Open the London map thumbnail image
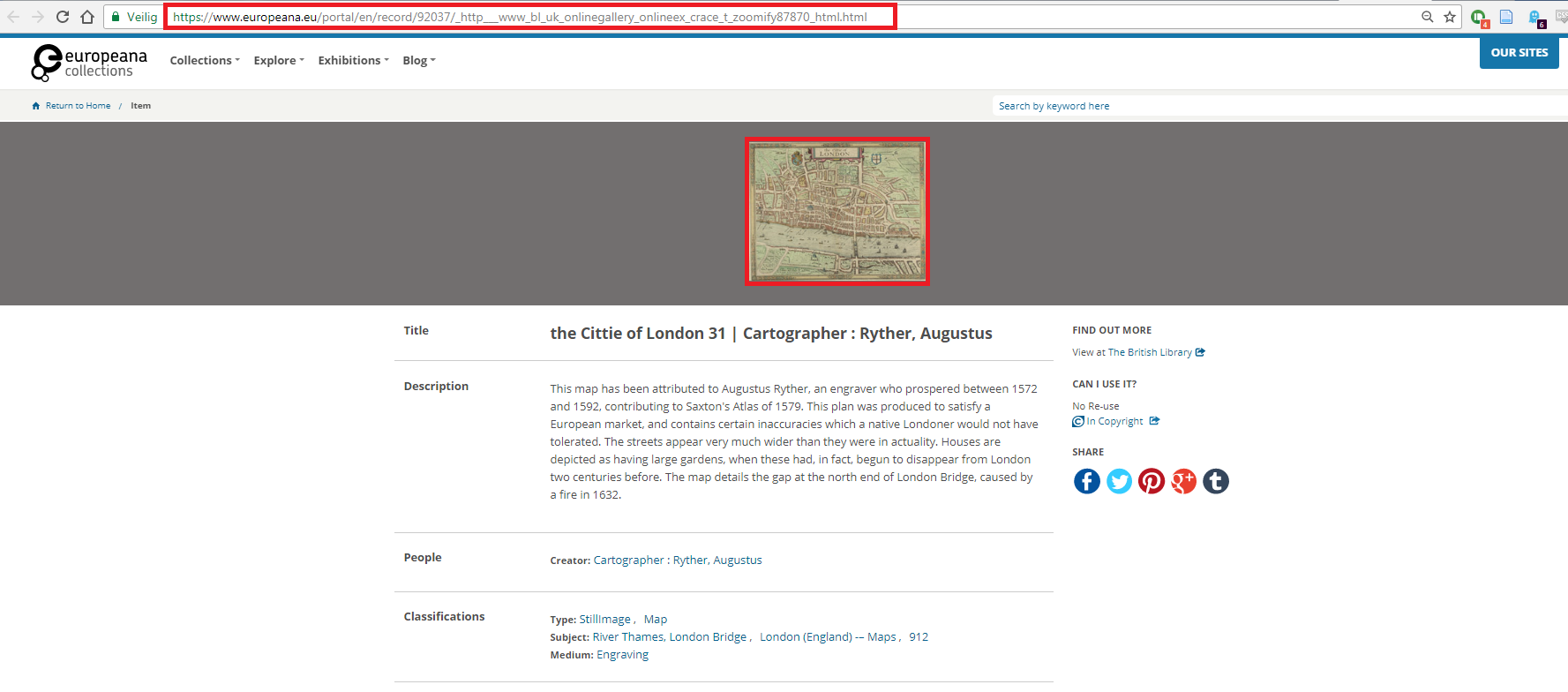Viewport: 1568px width, 692px height. tap(837, 211)
